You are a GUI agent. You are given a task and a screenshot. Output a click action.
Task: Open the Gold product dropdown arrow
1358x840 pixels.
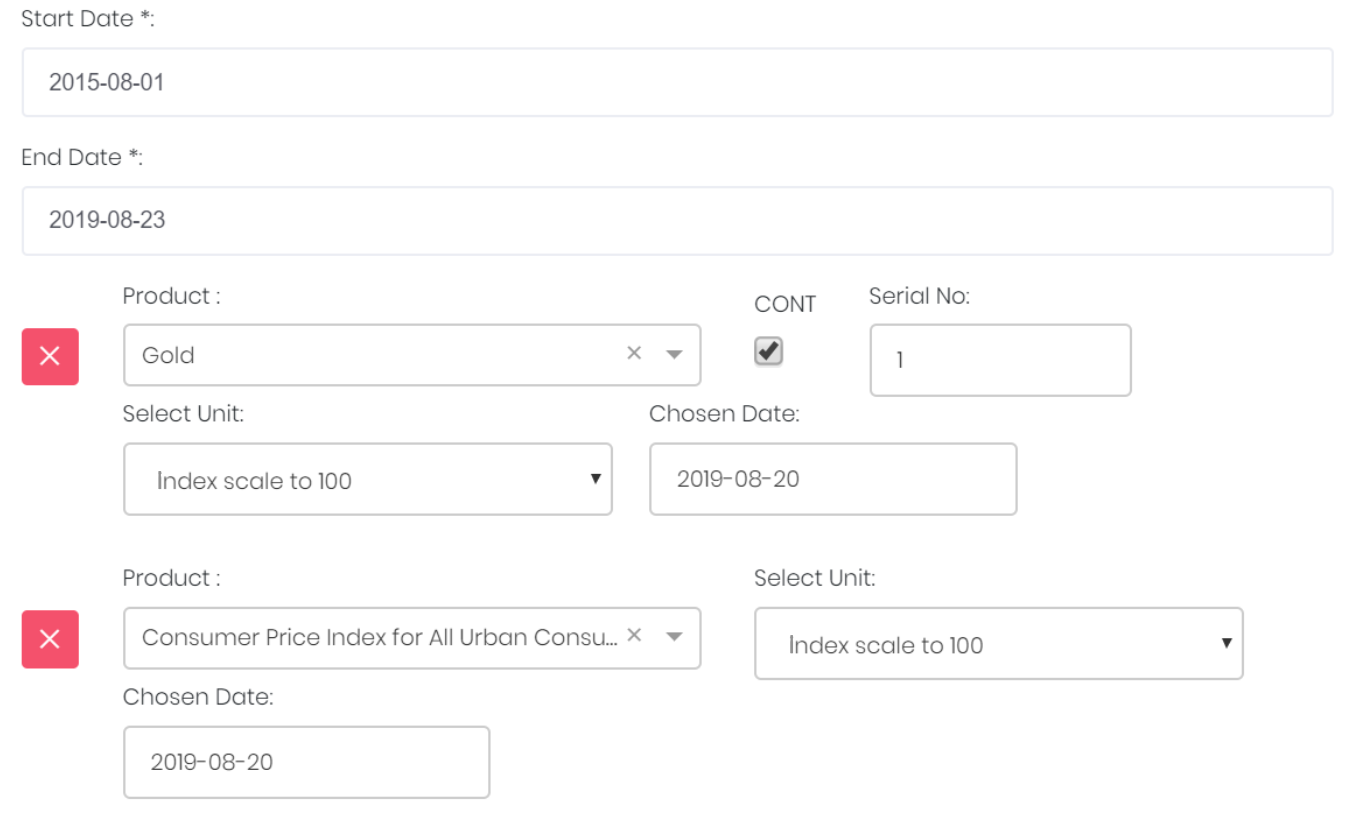(674, 355)
